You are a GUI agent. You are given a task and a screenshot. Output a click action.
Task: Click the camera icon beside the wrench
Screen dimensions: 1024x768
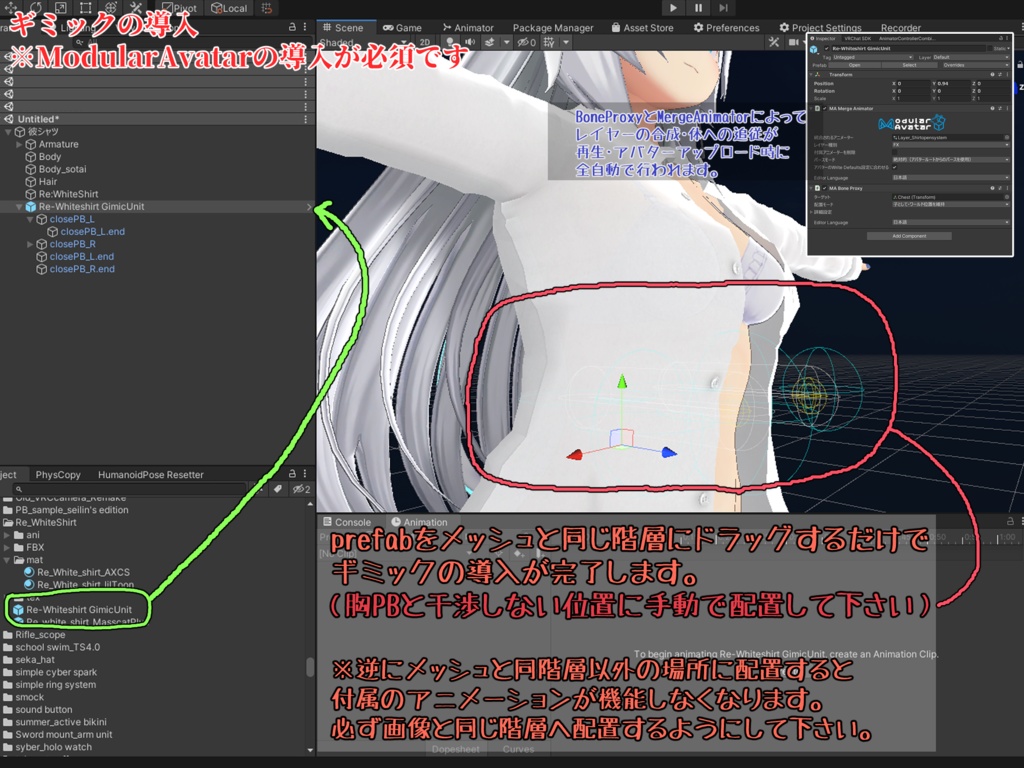[x=792, y=42]
